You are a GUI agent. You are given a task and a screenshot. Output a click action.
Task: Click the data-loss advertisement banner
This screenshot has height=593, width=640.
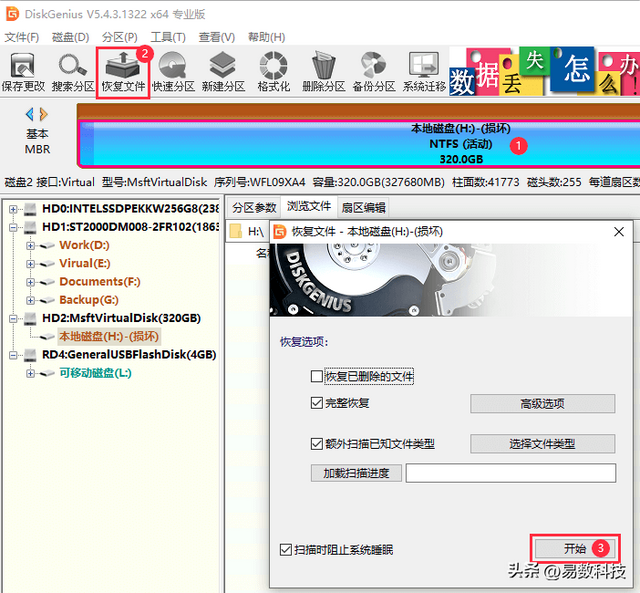pyautogui.click(x=544, y=71)
